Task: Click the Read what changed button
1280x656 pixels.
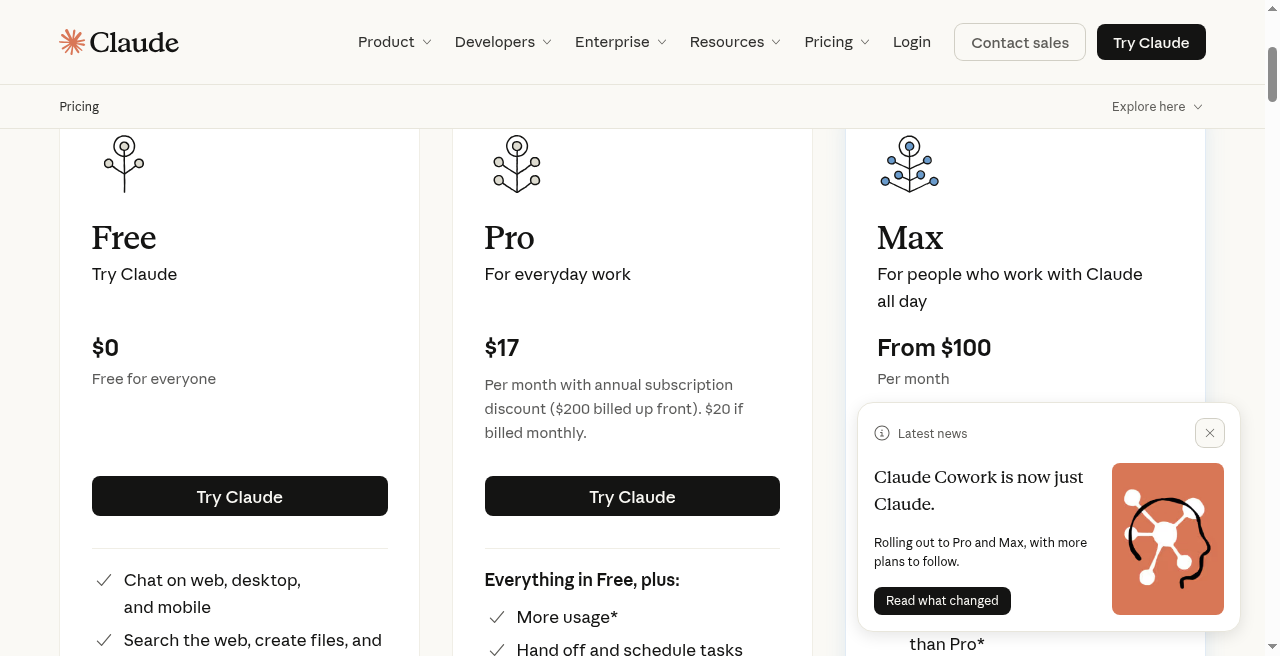Action: tap(942, 601)
